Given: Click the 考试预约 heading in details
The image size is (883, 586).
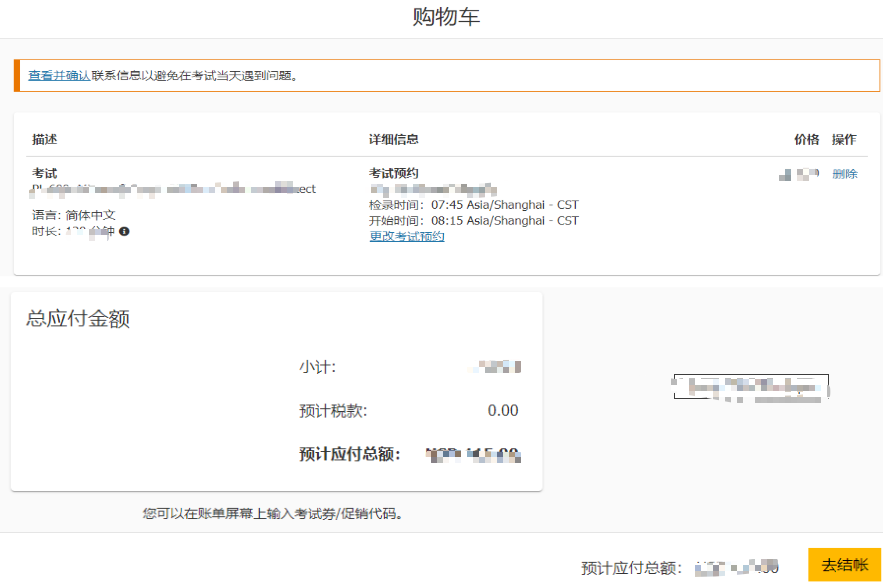Looking at the screenshot, I should [x=393, y=173].
